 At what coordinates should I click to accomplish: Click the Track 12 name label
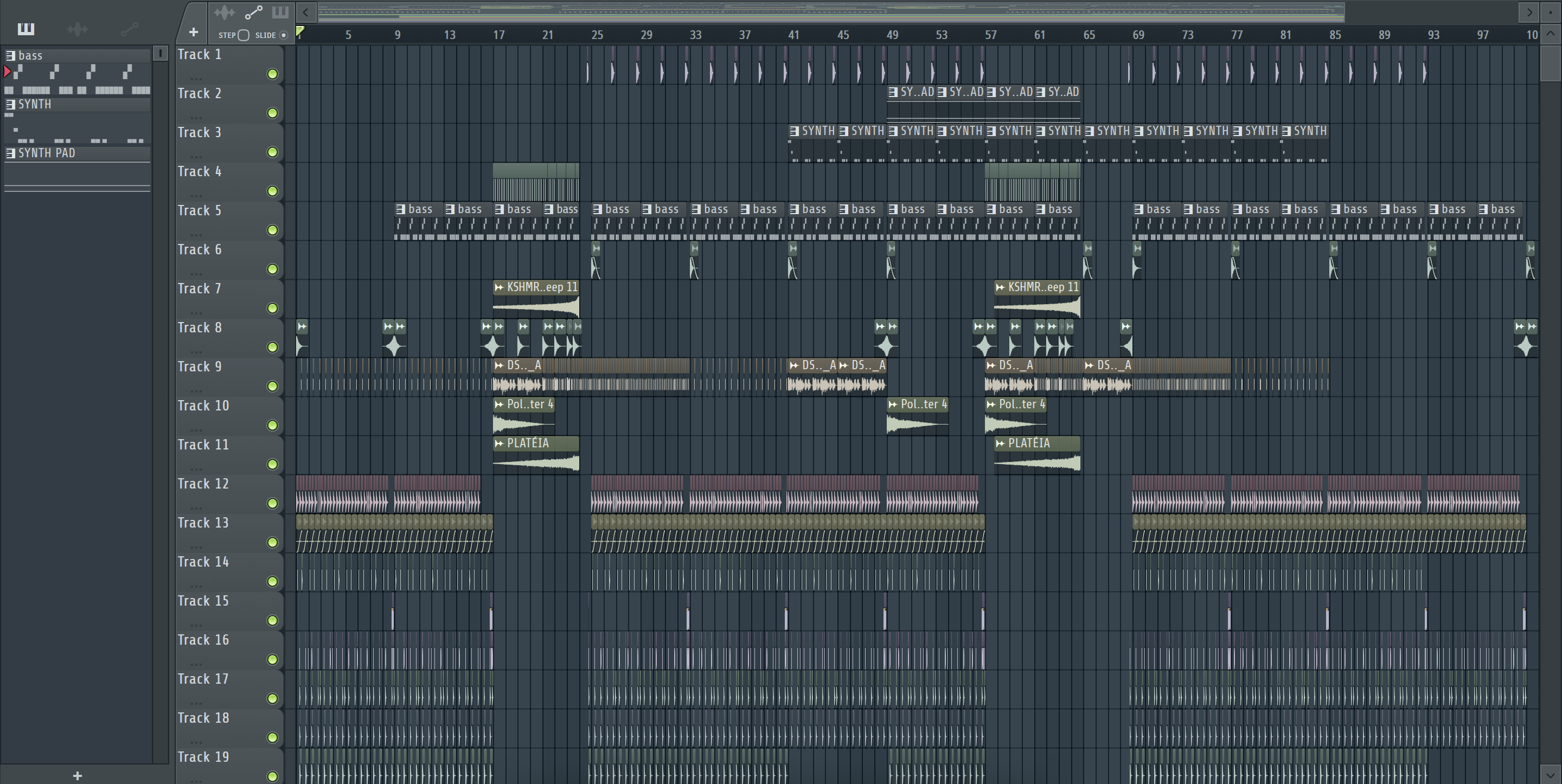(203, 484)
